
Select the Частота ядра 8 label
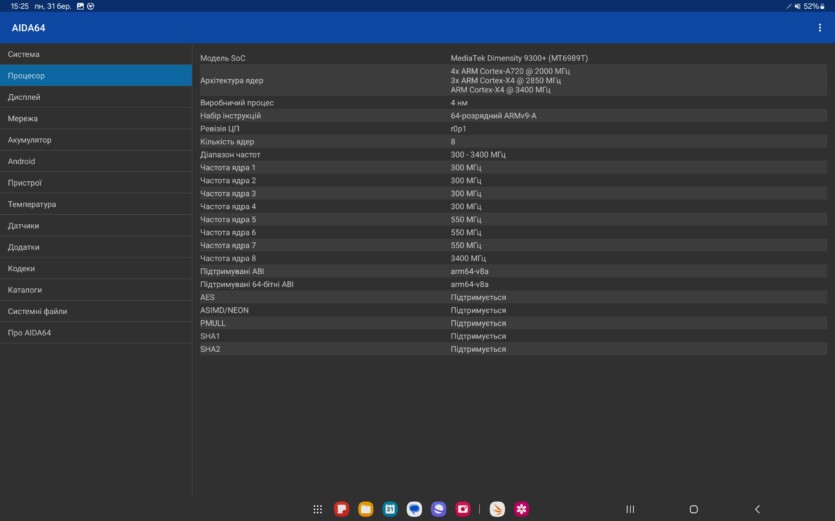(x=228, y=258)
